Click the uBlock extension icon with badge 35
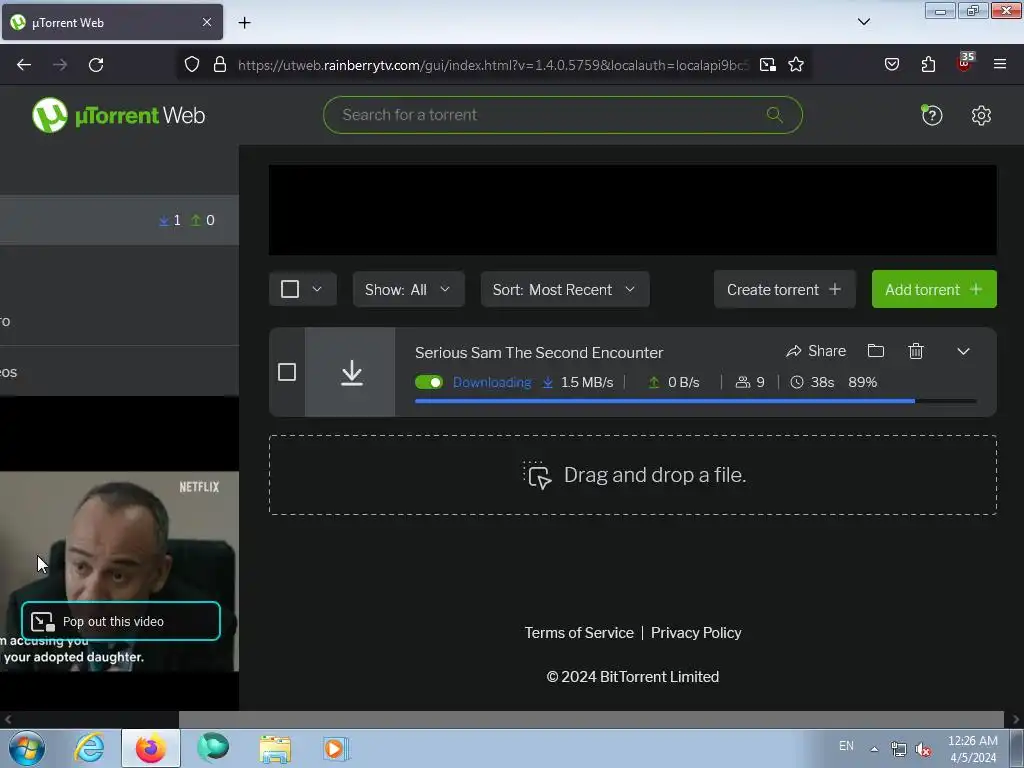Viewport: 1024px width, 768px height. (x=965, y=63)
